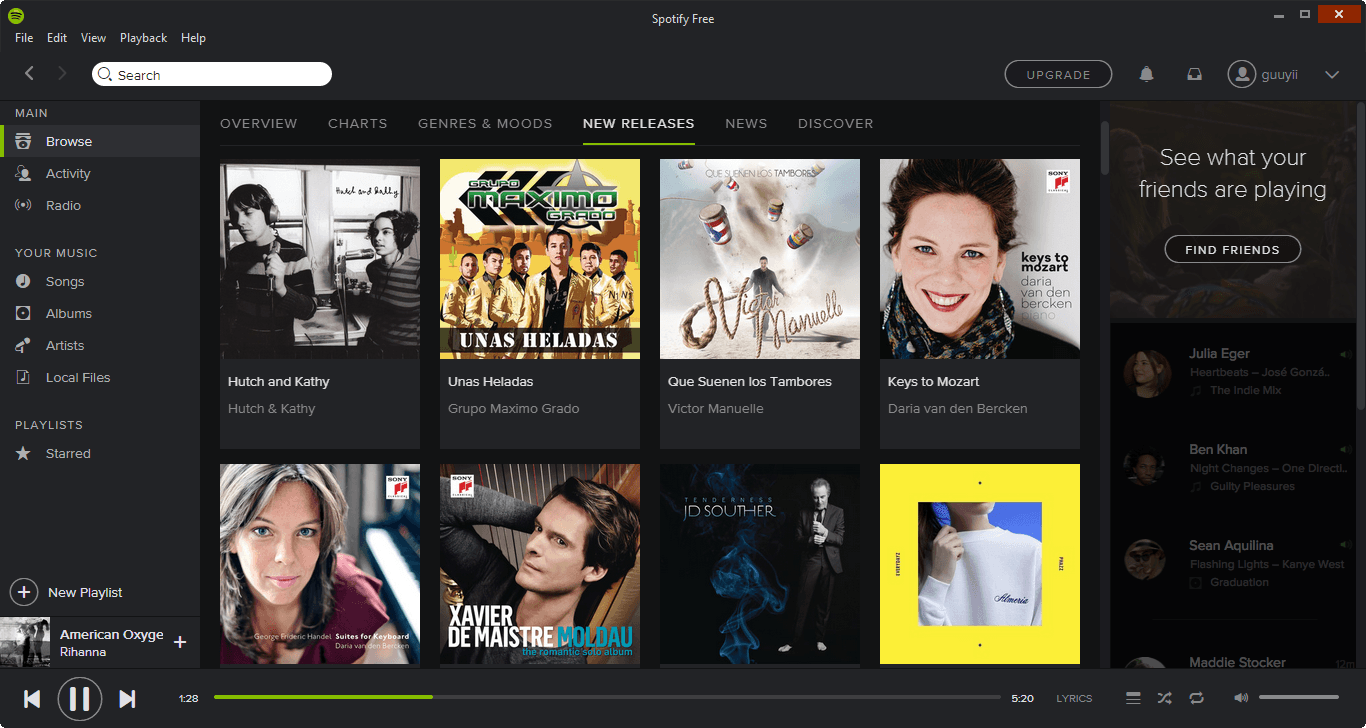1366x728 pixels.
Task: Switch to the Discover tab
Action: [836, 124]
